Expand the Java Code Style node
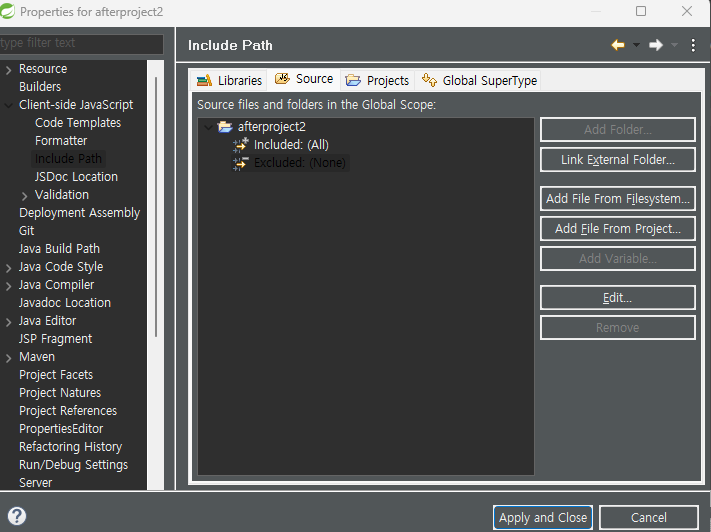711x532 pixels. (x=8, y=268)
